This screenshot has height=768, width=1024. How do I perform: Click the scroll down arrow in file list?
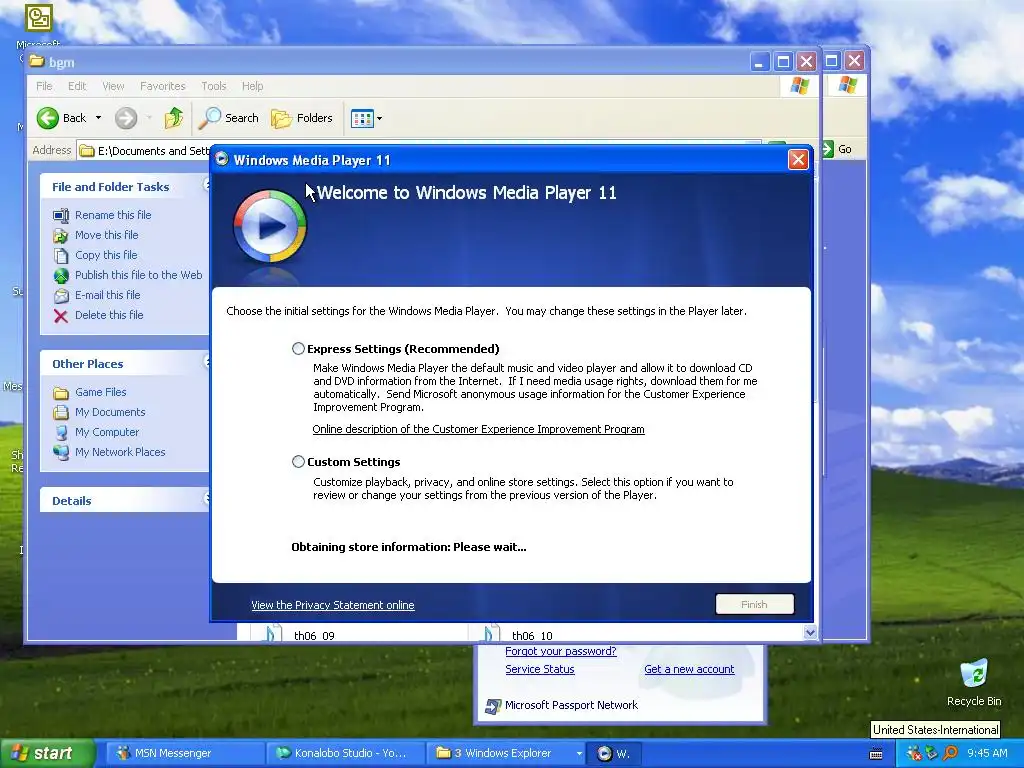[x=810, y=632]
